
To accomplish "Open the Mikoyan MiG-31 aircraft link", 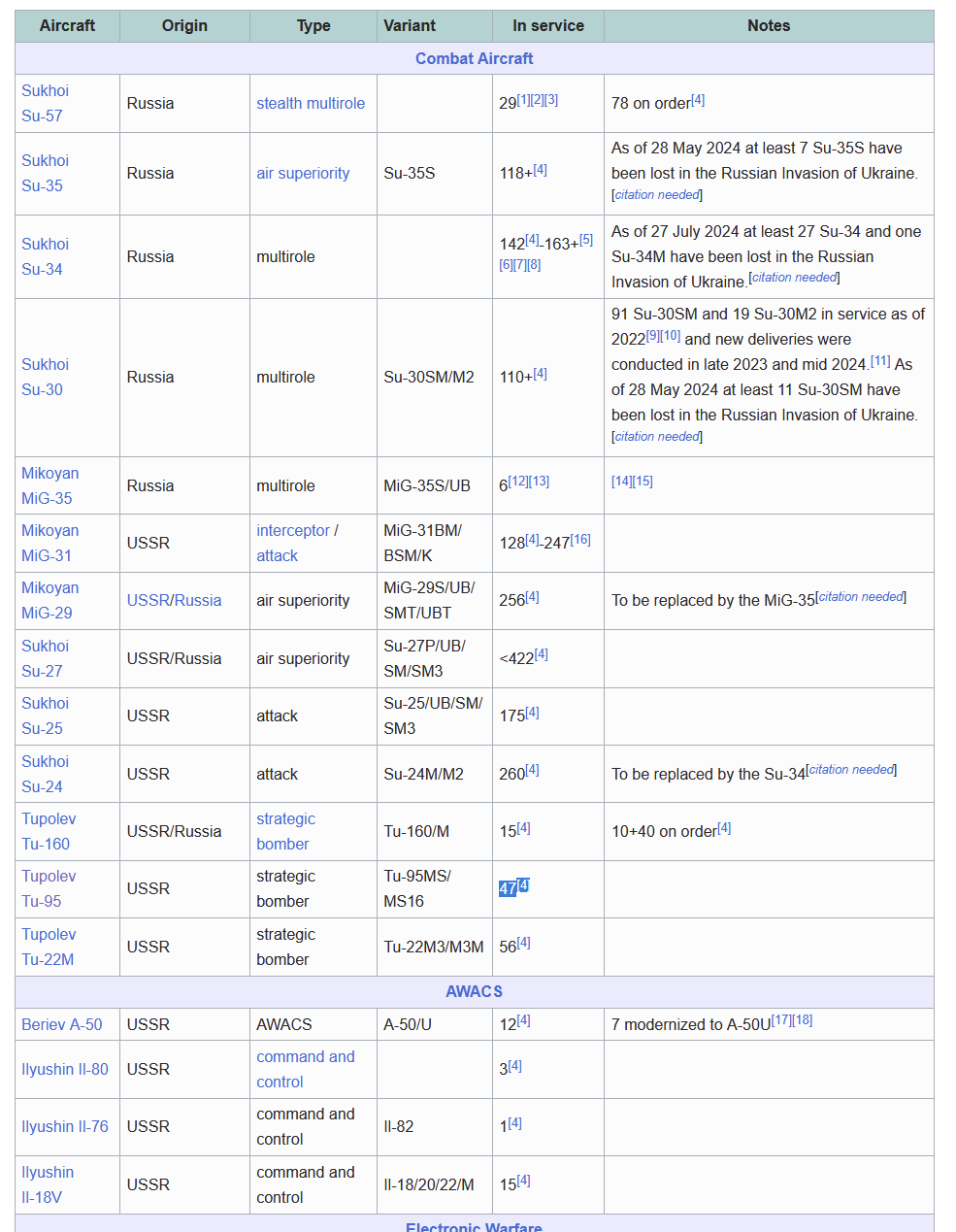I will pyautogui.click(x=50, y=543).
